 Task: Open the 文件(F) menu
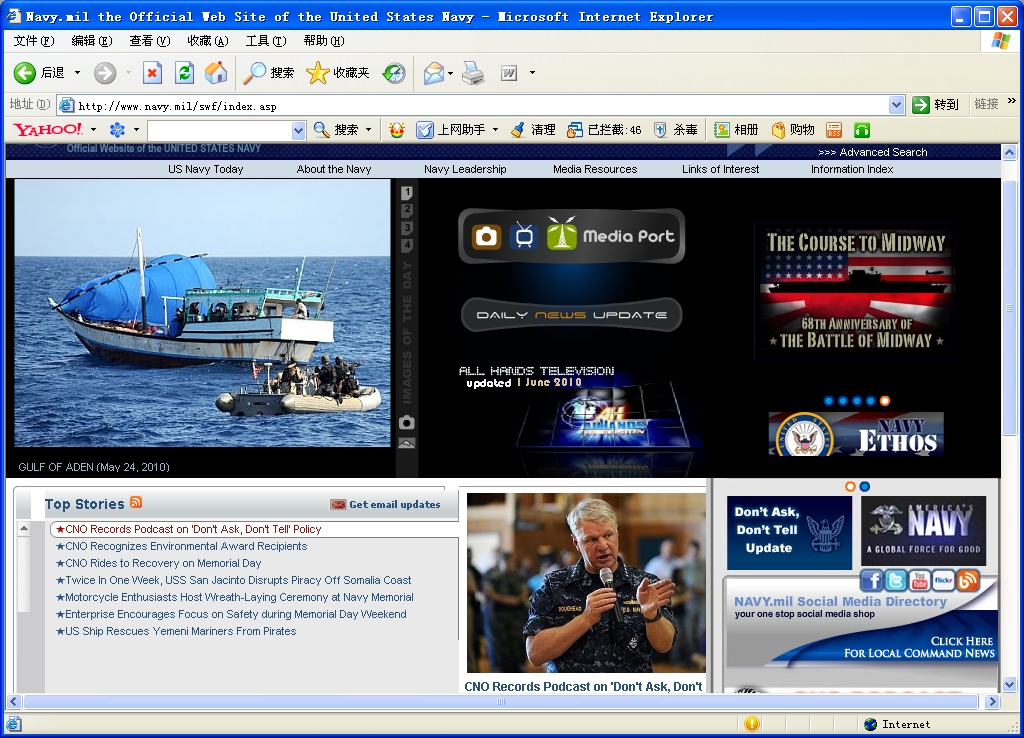point(34,41)
